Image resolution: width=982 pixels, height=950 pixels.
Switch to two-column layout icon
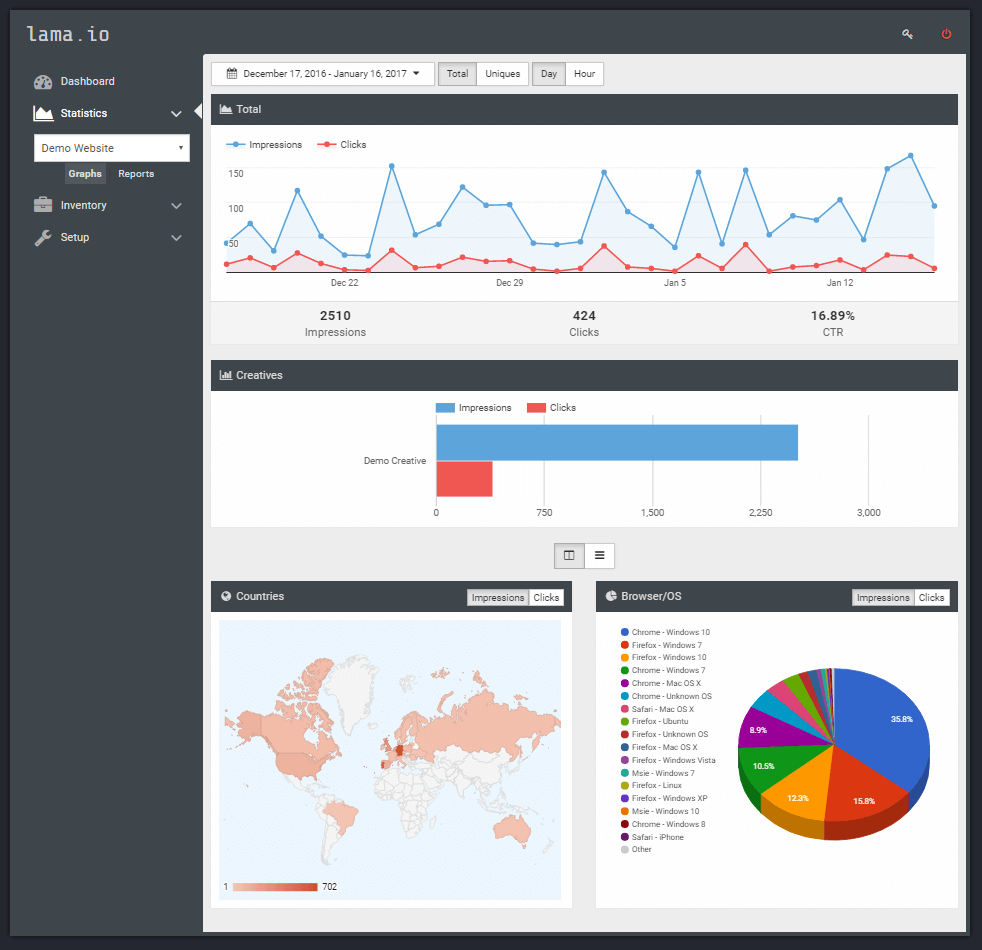pyautogui.click(x=569, y=555)
